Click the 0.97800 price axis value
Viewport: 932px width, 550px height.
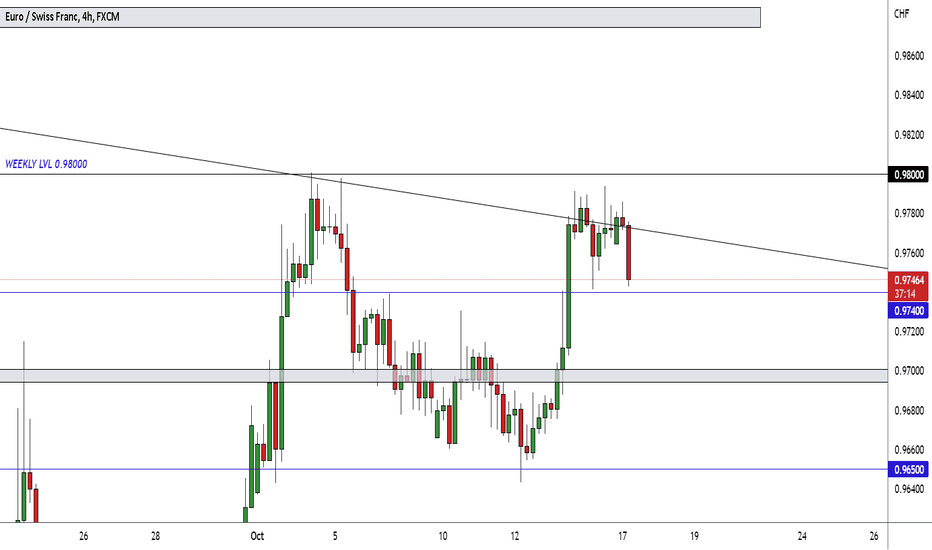909,213
